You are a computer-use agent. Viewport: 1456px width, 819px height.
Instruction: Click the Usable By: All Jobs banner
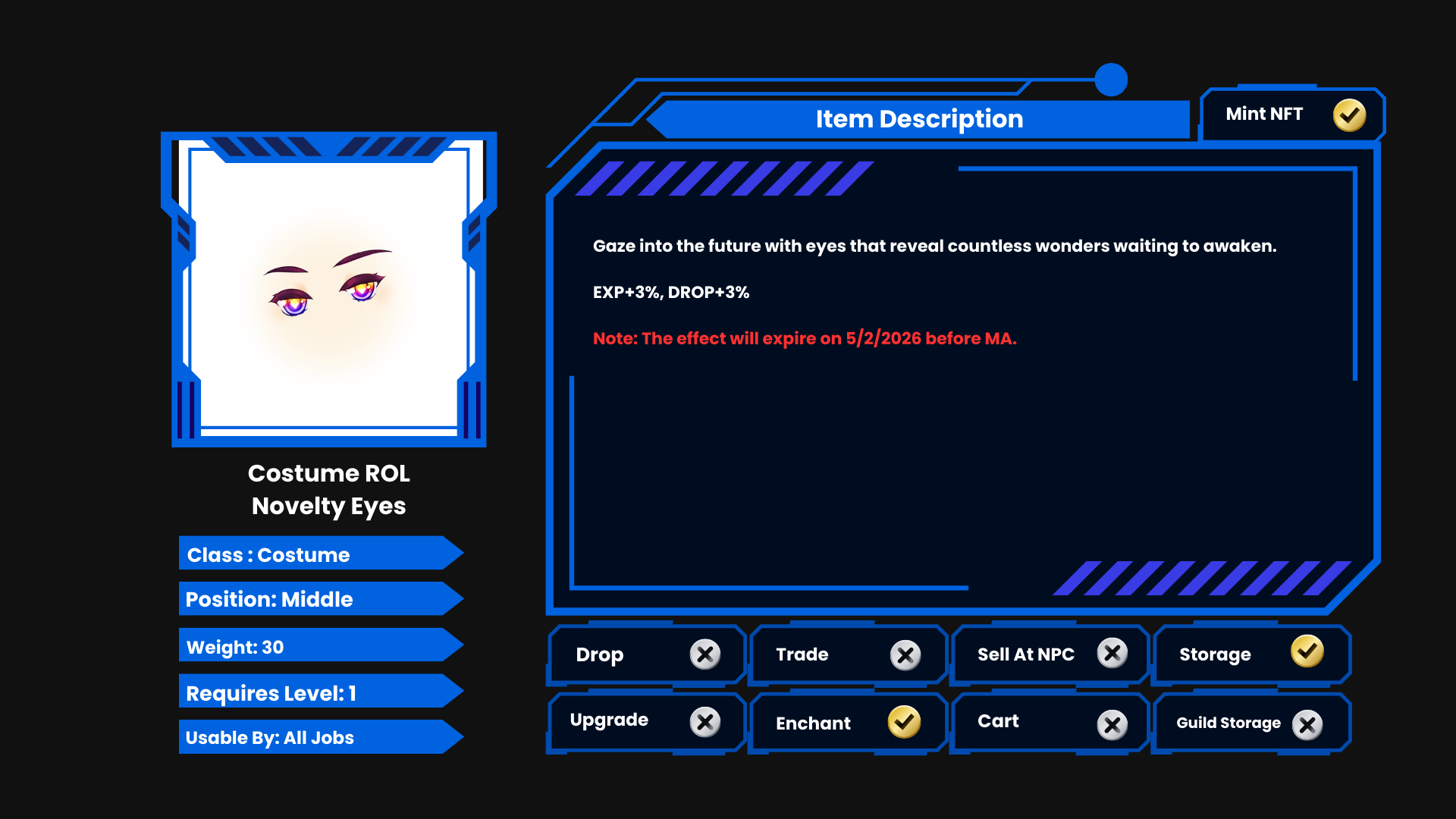click(318, 737)
